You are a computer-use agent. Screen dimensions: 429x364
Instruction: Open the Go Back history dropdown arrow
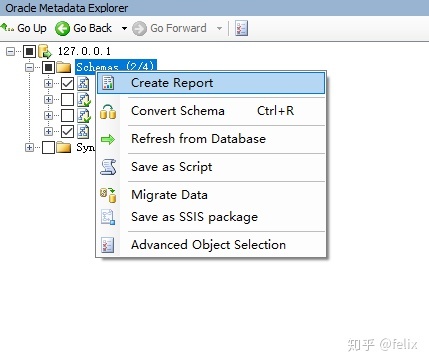pos(124,28)
